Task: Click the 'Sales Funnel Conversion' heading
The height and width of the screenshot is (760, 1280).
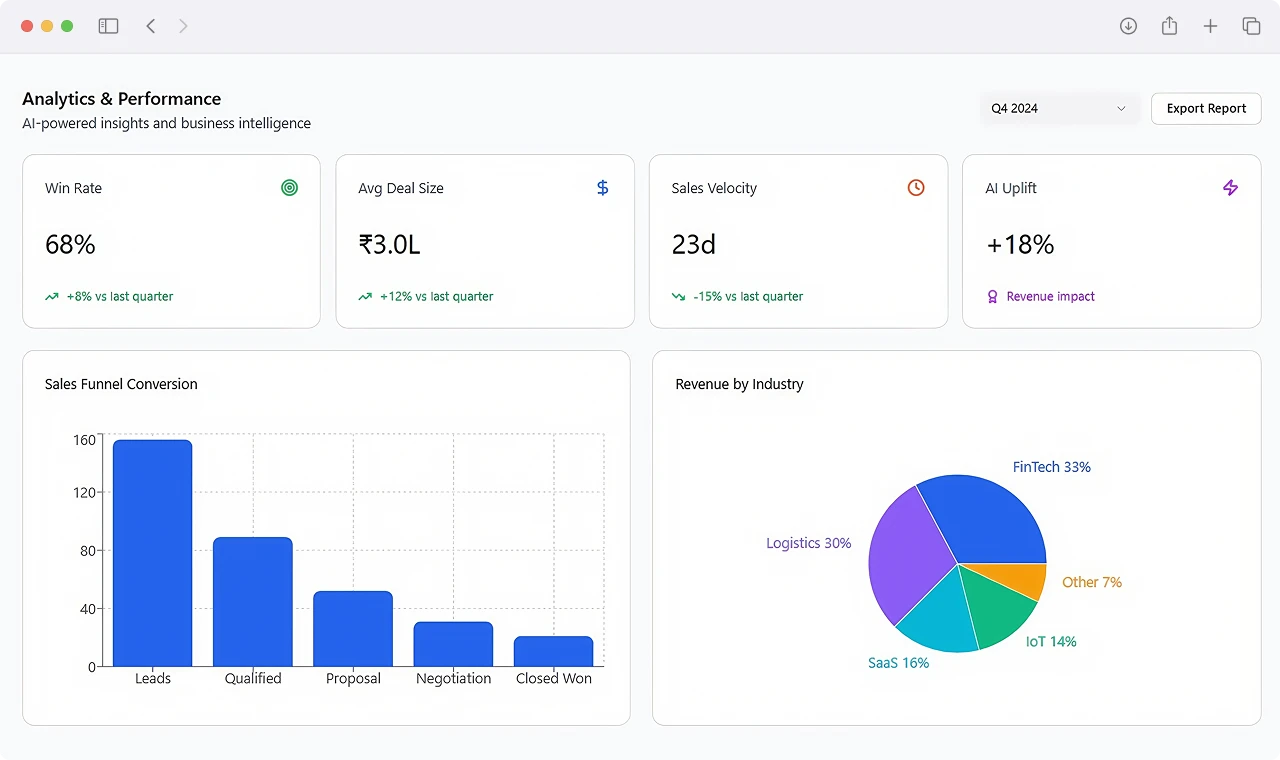Action: [121, 384]
